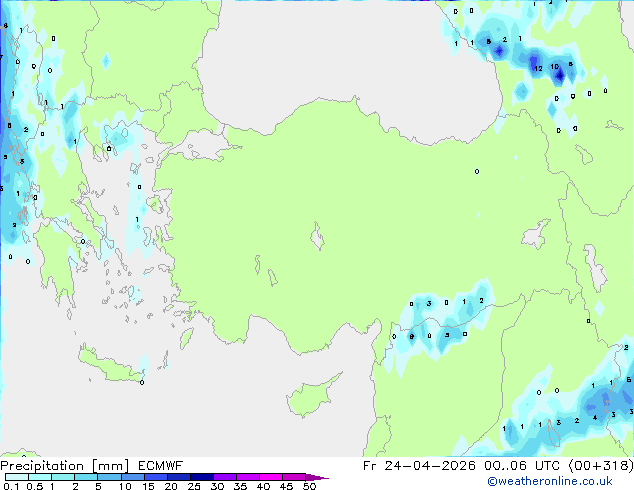Click the '0' value at Crete's eastern tip
The height and width of the screenshot is (490, 634).
point(142,382)
